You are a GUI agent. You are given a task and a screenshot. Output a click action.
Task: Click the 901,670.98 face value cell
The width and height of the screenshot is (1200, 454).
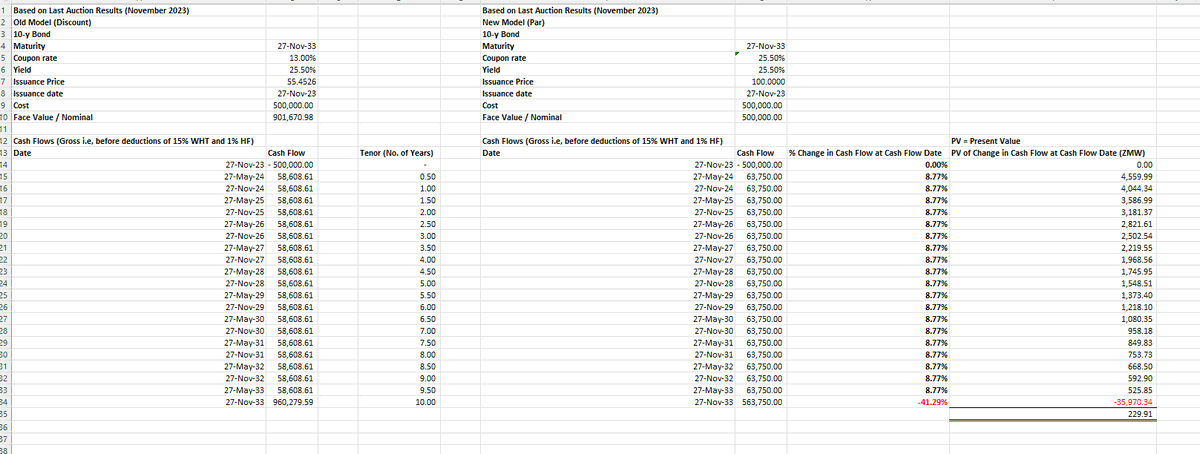(294, 116)
